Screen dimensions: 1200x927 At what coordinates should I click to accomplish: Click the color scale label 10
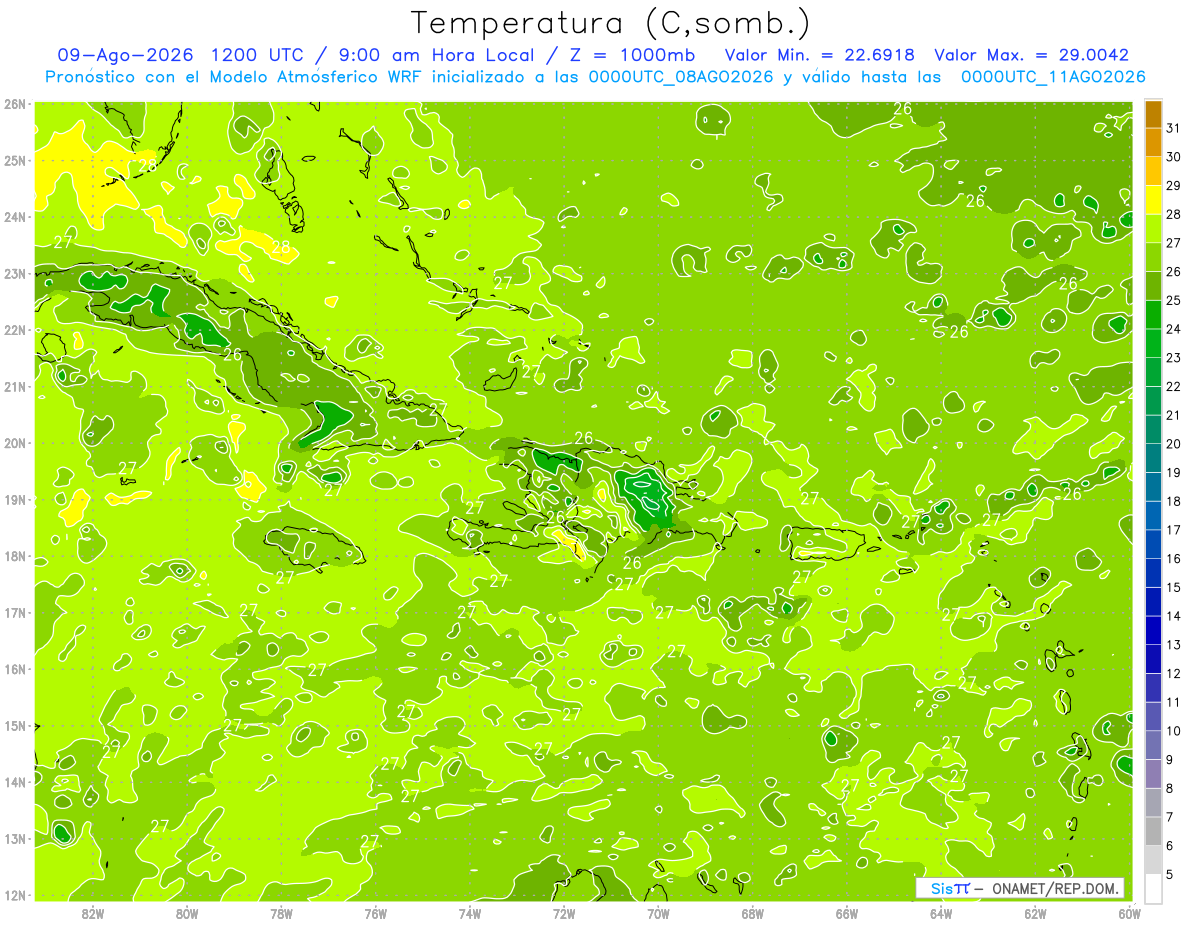pos(1173,731)
